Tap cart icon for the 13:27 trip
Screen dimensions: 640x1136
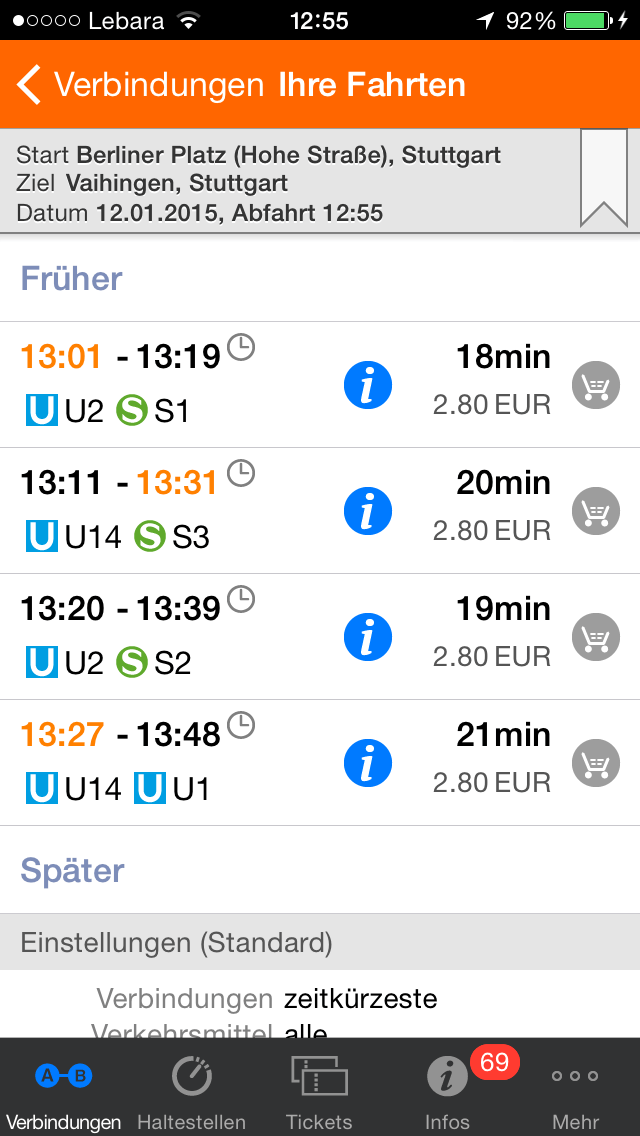click(x=595, y=763)
